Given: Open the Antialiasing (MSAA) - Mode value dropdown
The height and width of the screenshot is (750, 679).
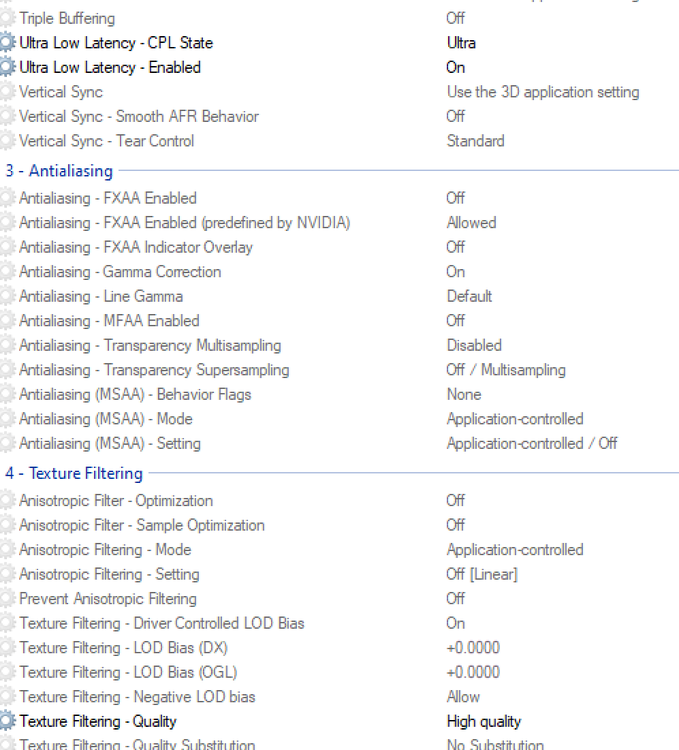Looking at the screenshot, I should pos(514,419).
